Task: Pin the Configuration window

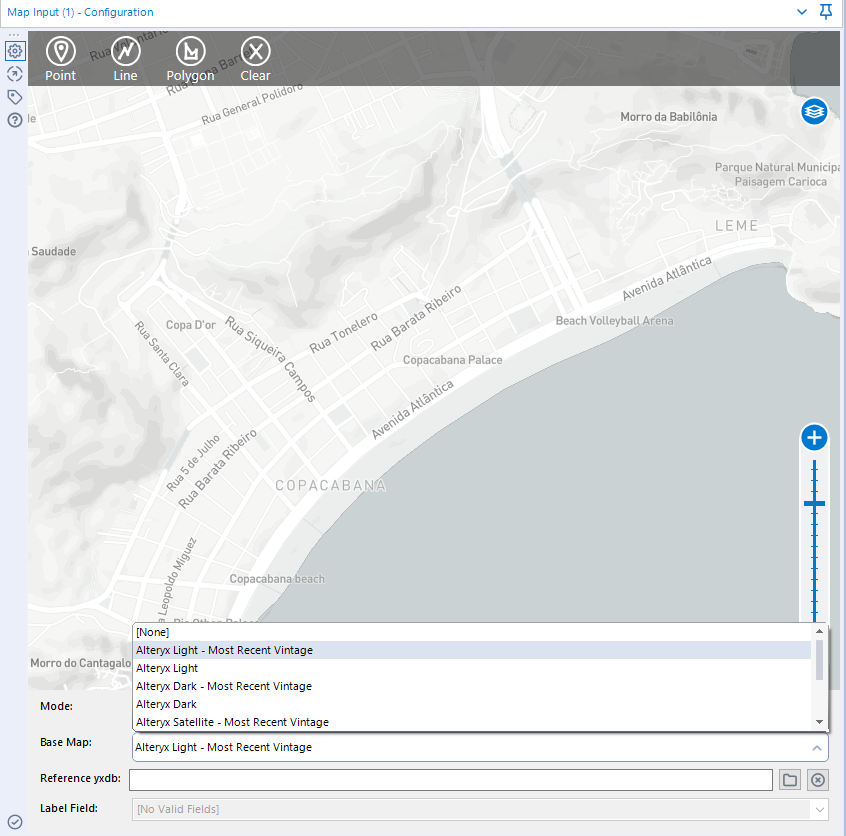Action: 825,11
